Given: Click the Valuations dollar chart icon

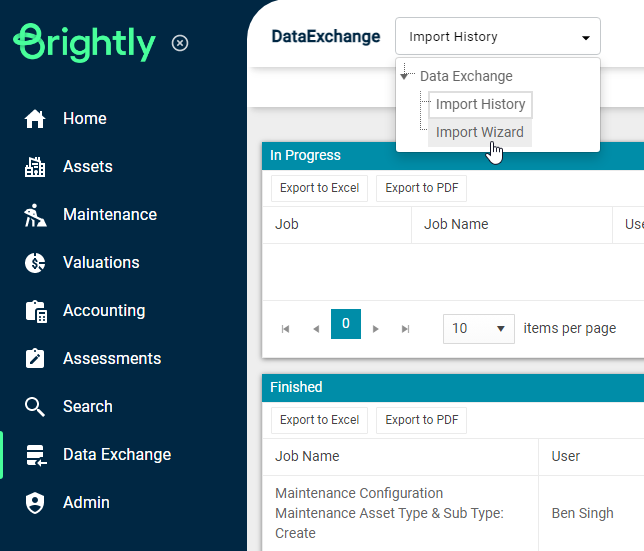Looking at the screenshot, I should (x=35, y=263).
